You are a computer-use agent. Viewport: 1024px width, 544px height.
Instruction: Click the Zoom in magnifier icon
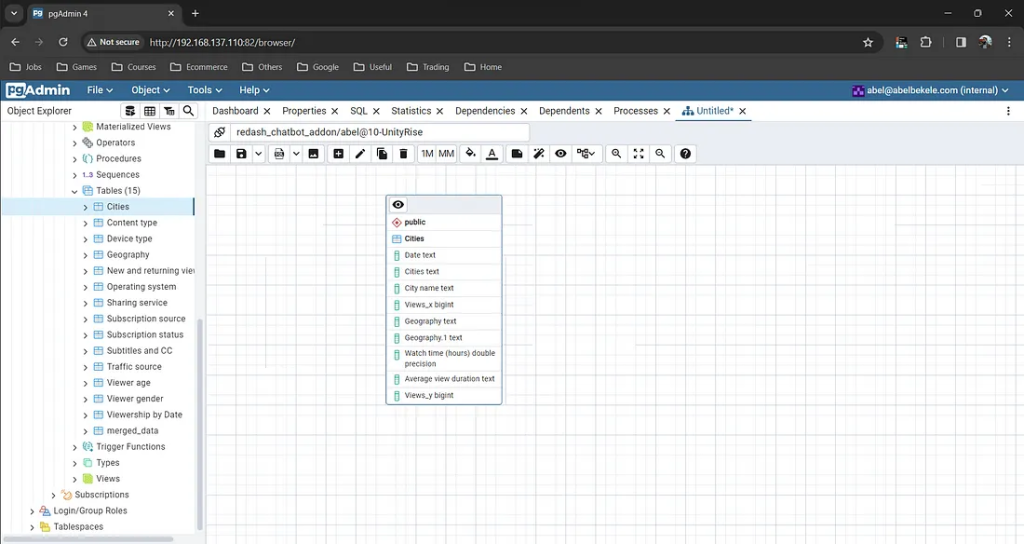tap(616, 154)
